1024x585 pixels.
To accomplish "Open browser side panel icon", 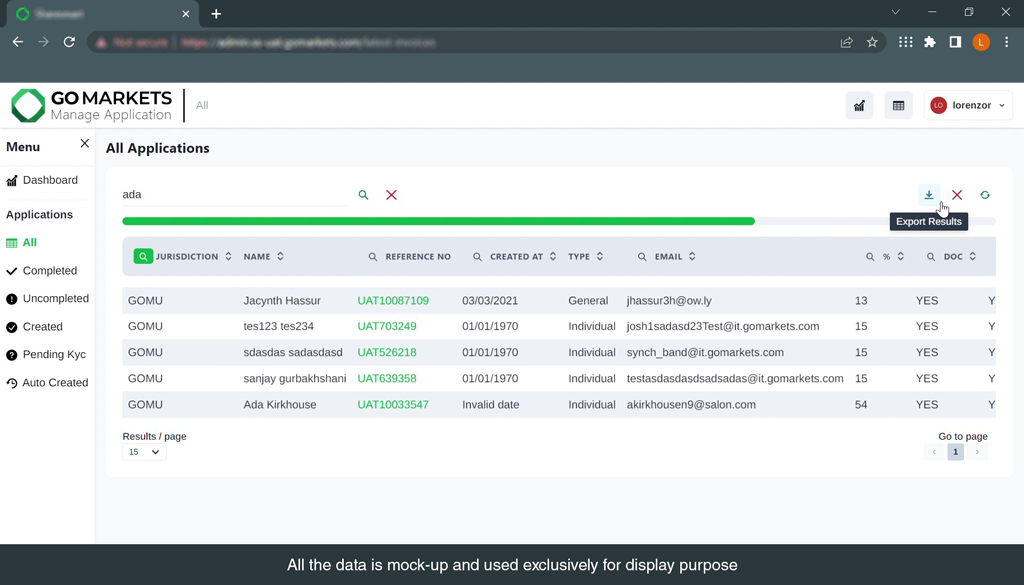I will pyautogui.click(x=955, y=42).
